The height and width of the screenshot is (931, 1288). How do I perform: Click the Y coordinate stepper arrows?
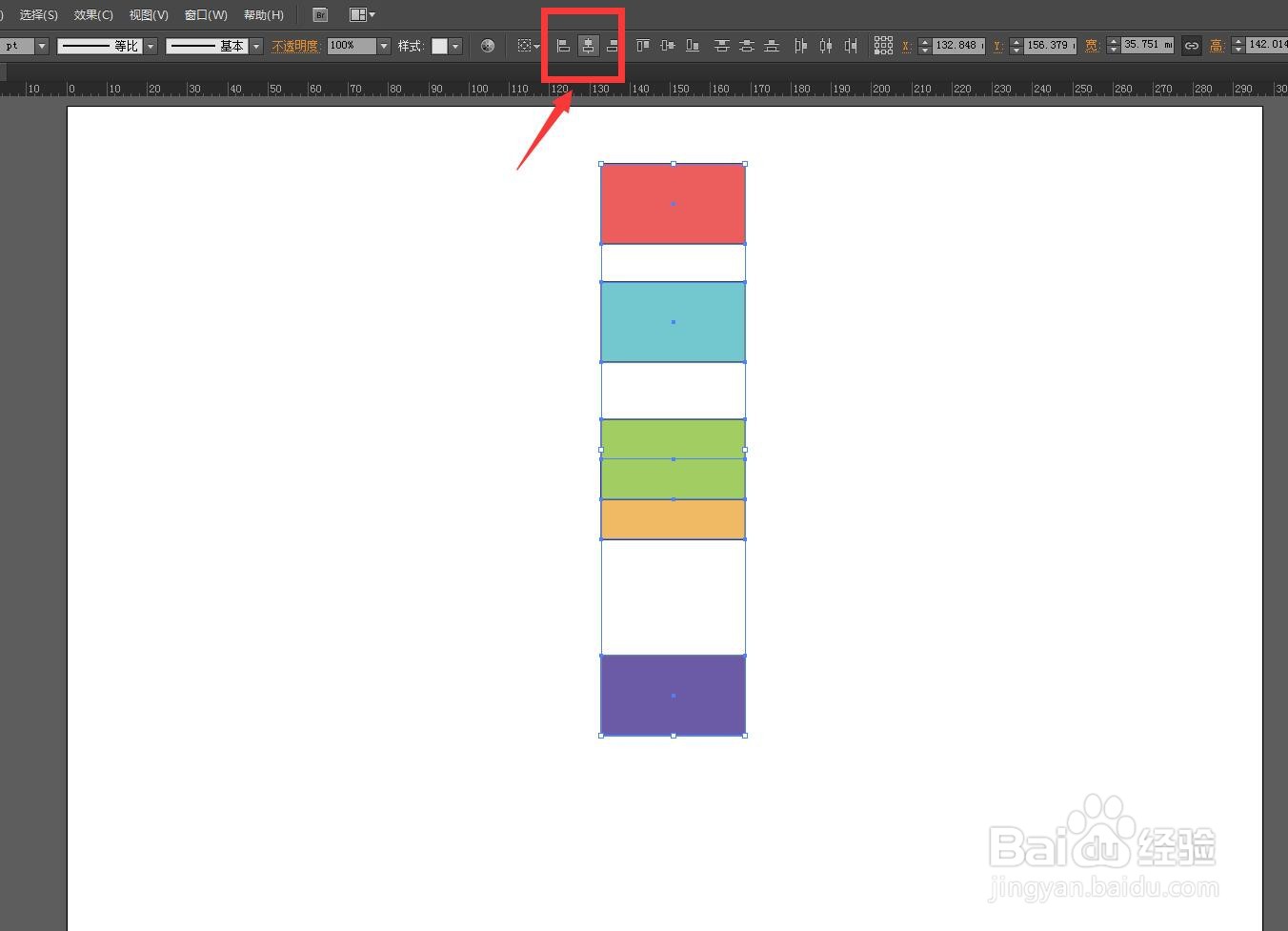(1016, 46)
